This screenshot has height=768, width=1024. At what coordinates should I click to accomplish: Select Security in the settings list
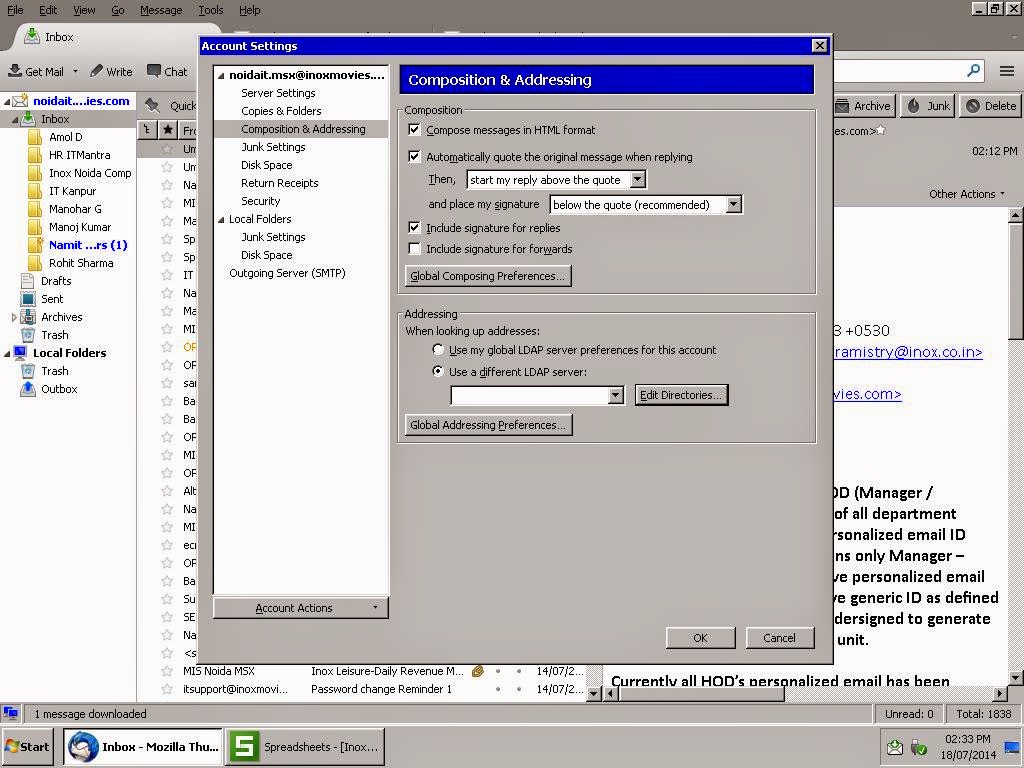tap(260, 201)
